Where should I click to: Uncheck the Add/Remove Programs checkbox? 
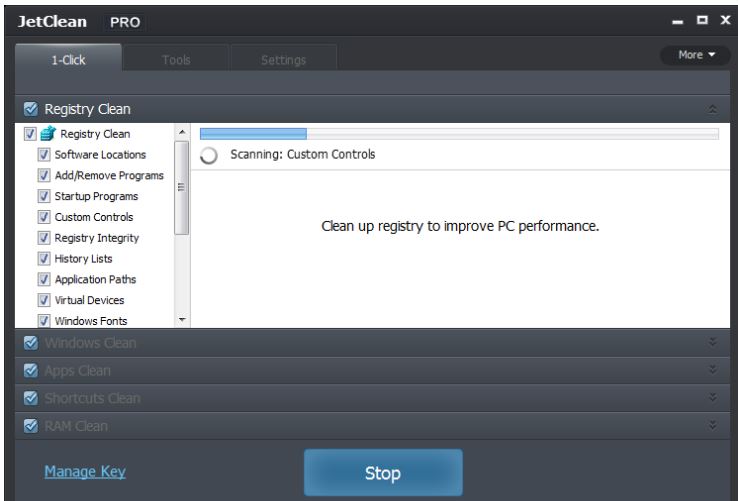tap(44, 175)
